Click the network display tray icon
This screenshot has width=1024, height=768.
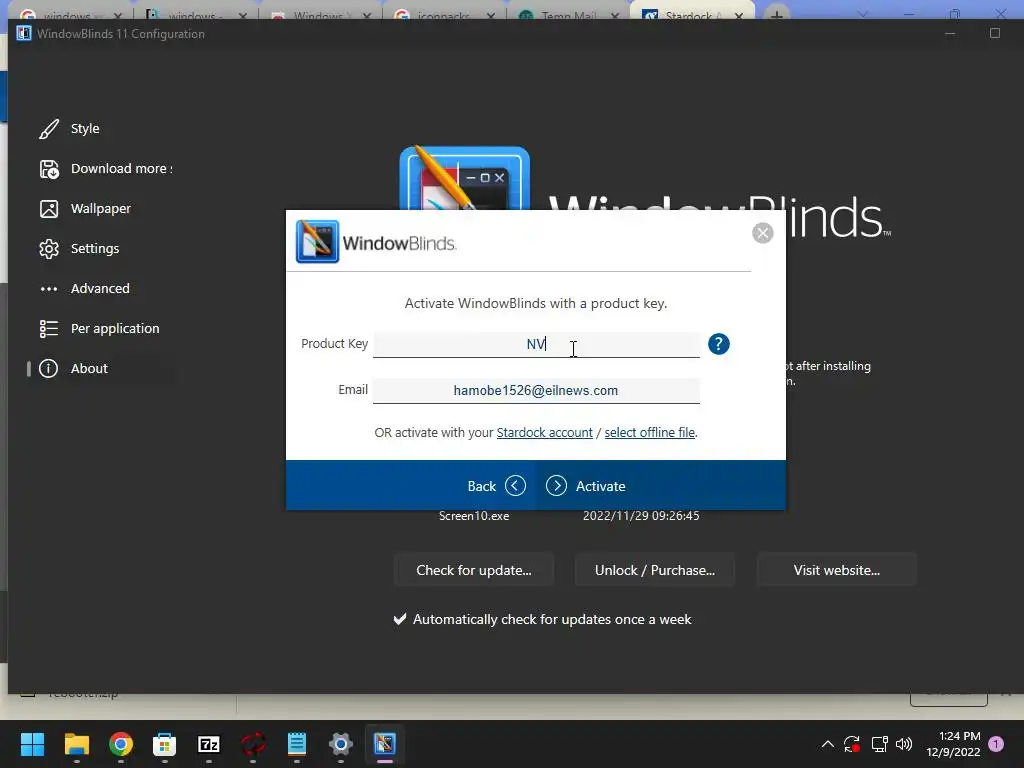tap(879, 744)
